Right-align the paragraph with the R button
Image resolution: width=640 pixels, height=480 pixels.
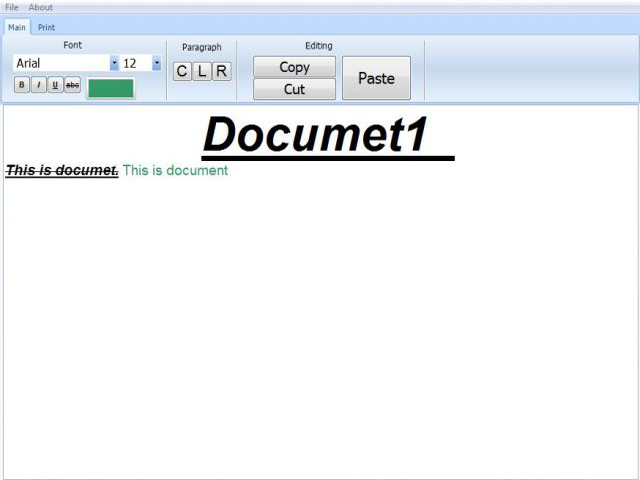tap(221, 71)
